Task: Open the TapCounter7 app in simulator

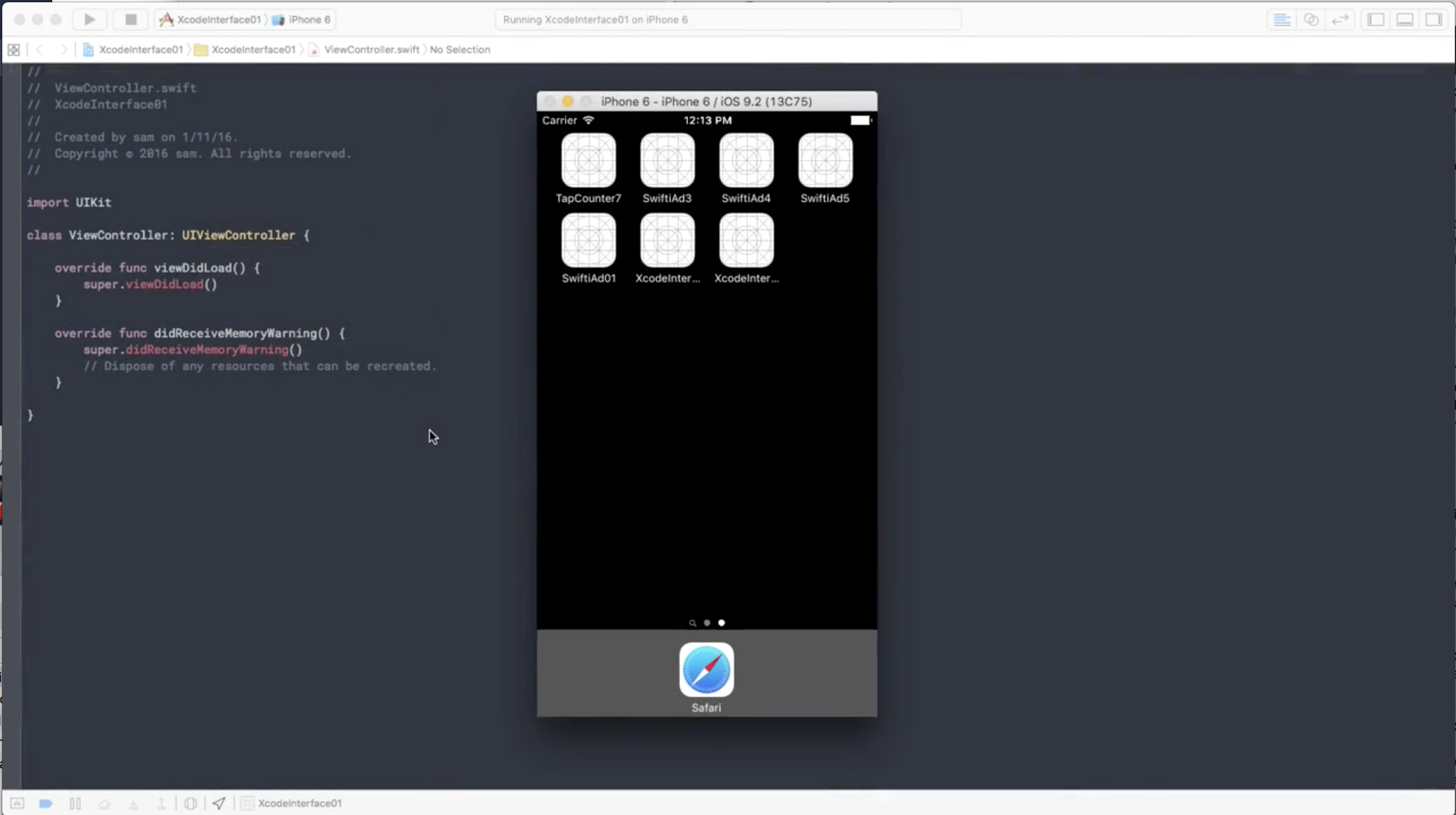Action: pyautogui.click(x=588, y=161)
